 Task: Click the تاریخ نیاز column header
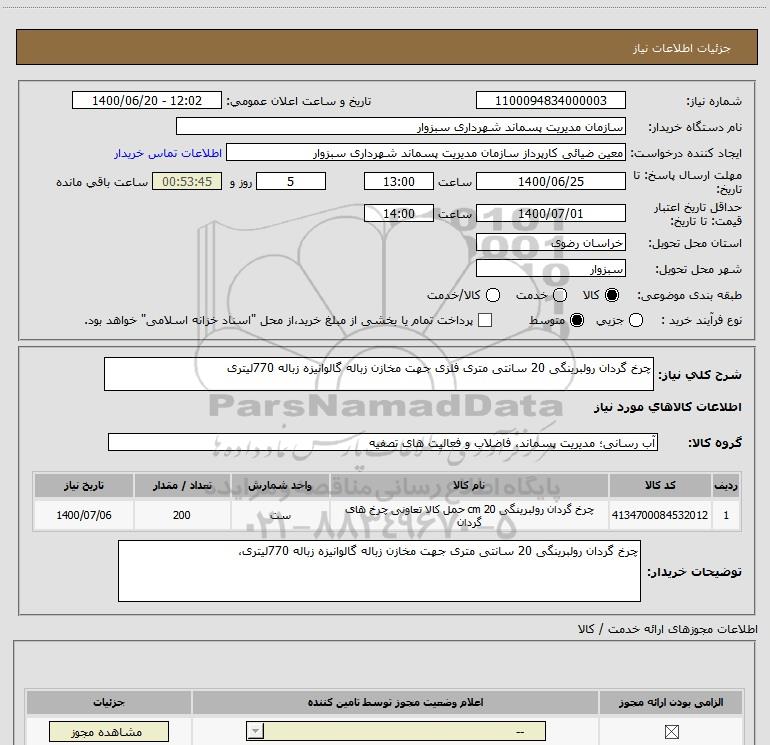tap(84, 485)
